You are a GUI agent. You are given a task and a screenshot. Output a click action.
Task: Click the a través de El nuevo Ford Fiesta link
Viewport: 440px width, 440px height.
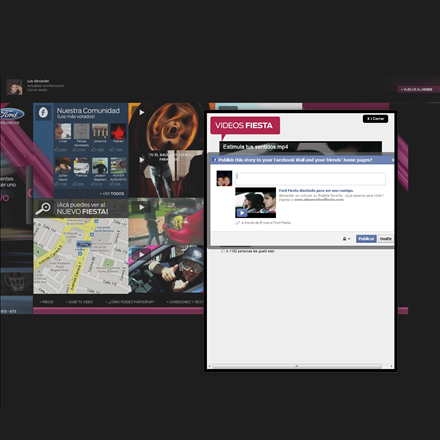pyautogui.click(x=266, y=223)
